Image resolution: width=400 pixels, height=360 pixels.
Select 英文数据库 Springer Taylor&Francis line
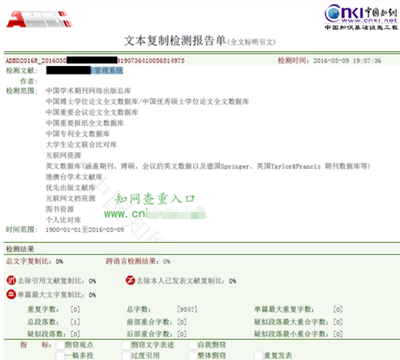(x=208, y=166)
